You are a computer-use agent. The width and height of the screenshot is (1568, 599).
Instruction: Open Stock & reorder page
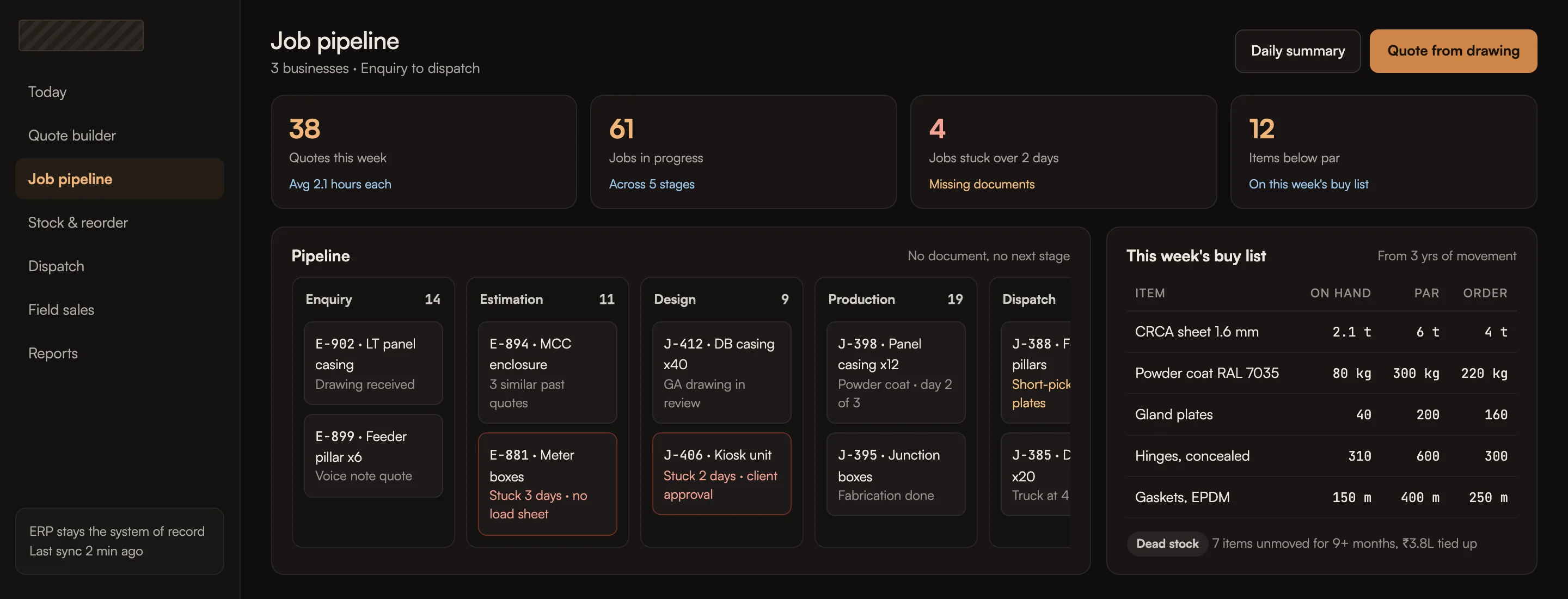(x=119, y=222)
